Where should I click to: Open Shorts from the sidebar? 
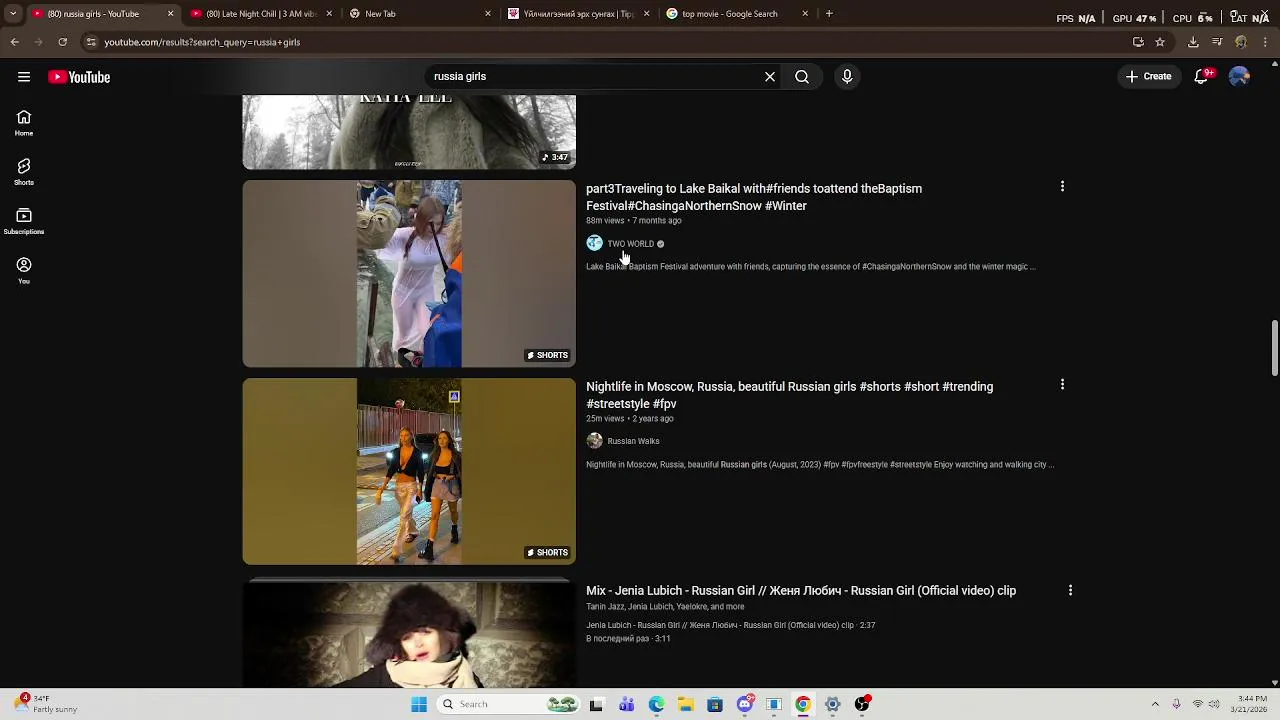click(x=24, y=172)
